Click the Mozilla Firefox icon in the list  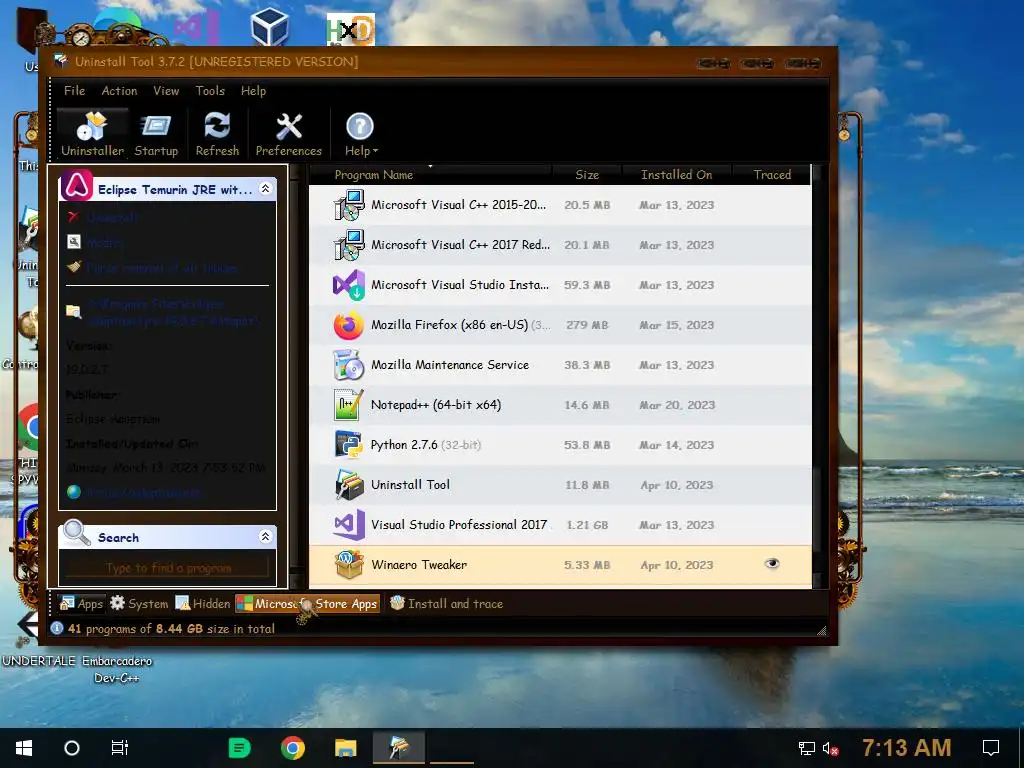tap(349, 325)
